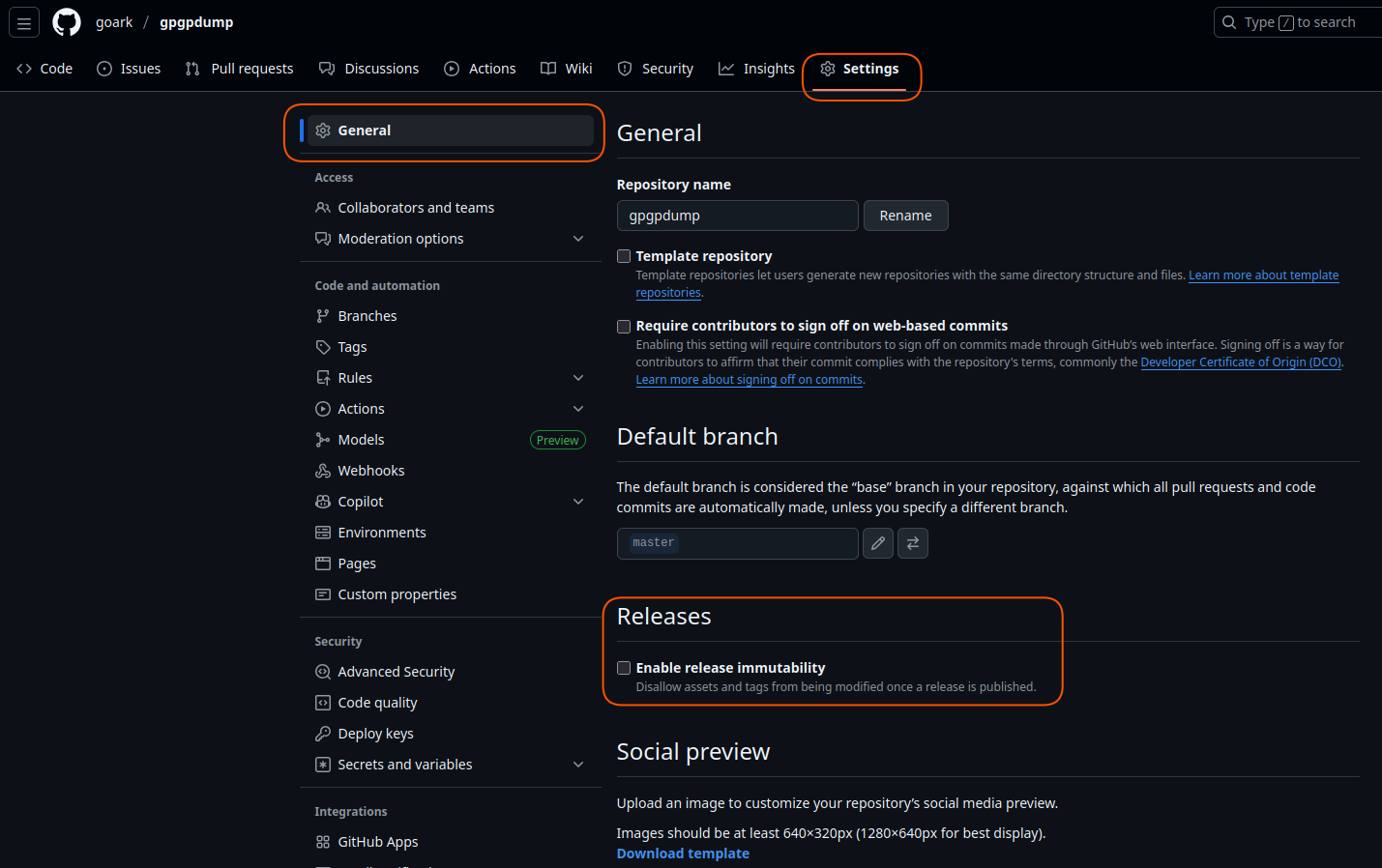
Task: Click the pencil icon to rename default branch
Action: [877, 543]
